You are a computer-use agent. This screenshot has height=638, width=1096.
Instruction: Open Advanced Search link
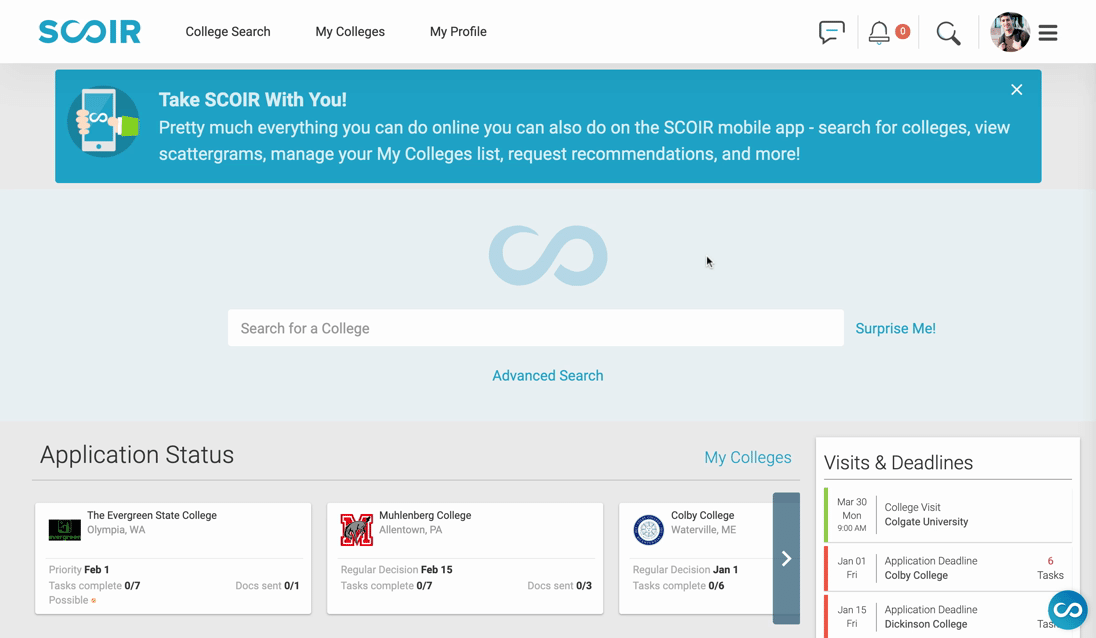coord(548,375)
